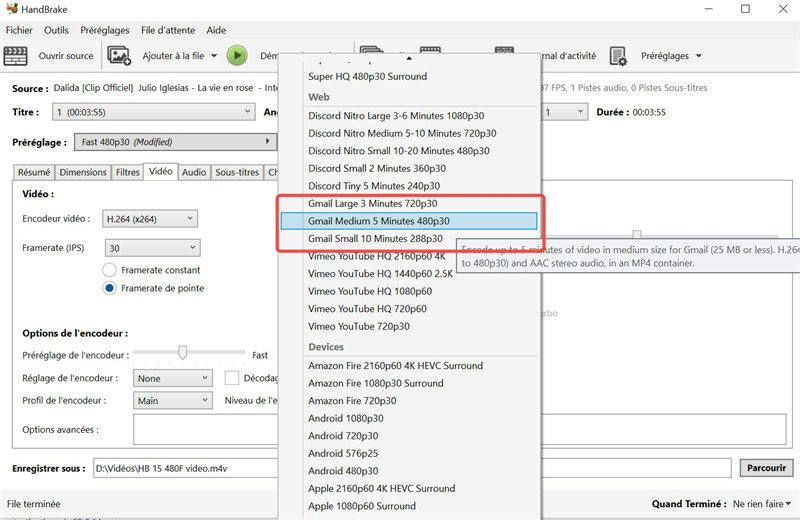Open the Préréglage selector Fast 480p30 (Modified)
The image size is (800, 520).
pyautogui.click(x=176, y=142)
